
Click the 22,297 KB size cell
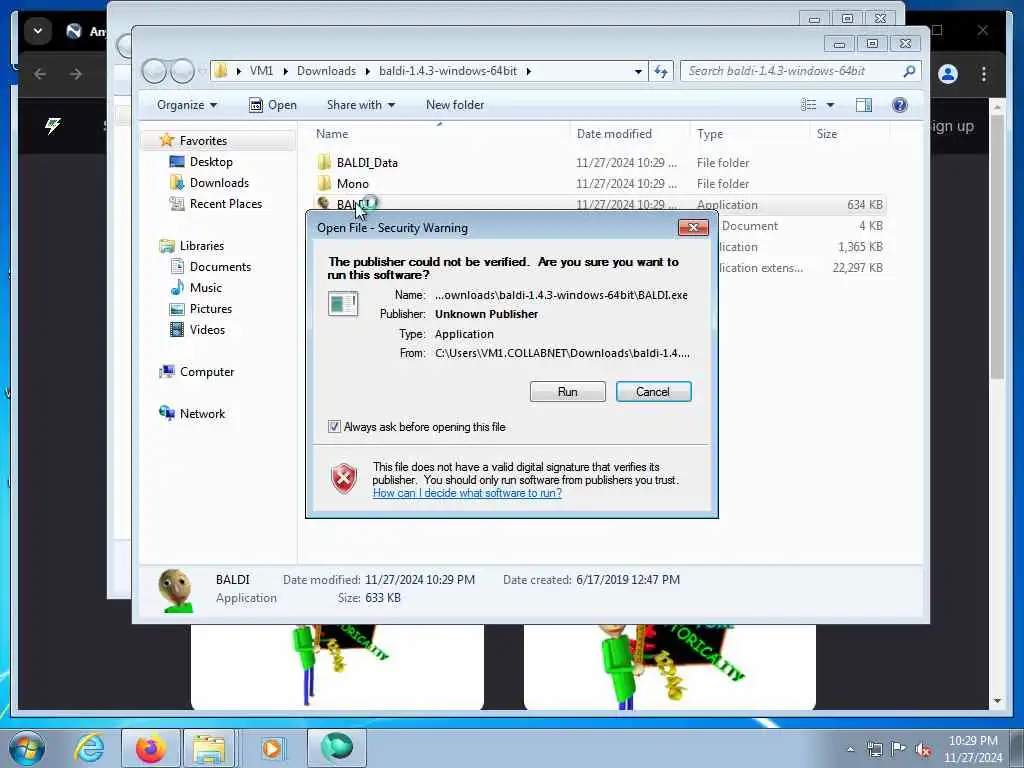[857, 268]
